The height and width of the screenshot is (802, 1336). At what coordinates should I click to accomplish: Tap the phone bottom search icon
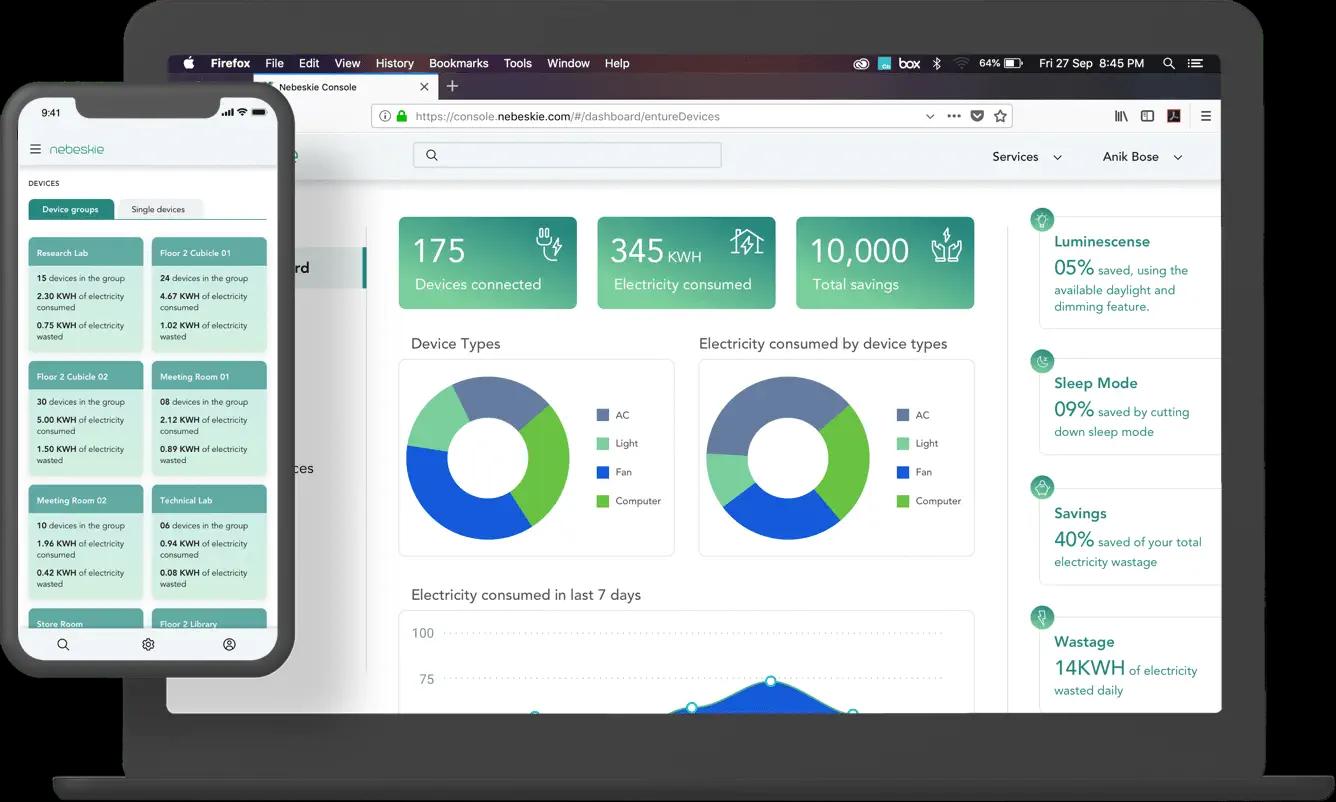click(63, 645)
